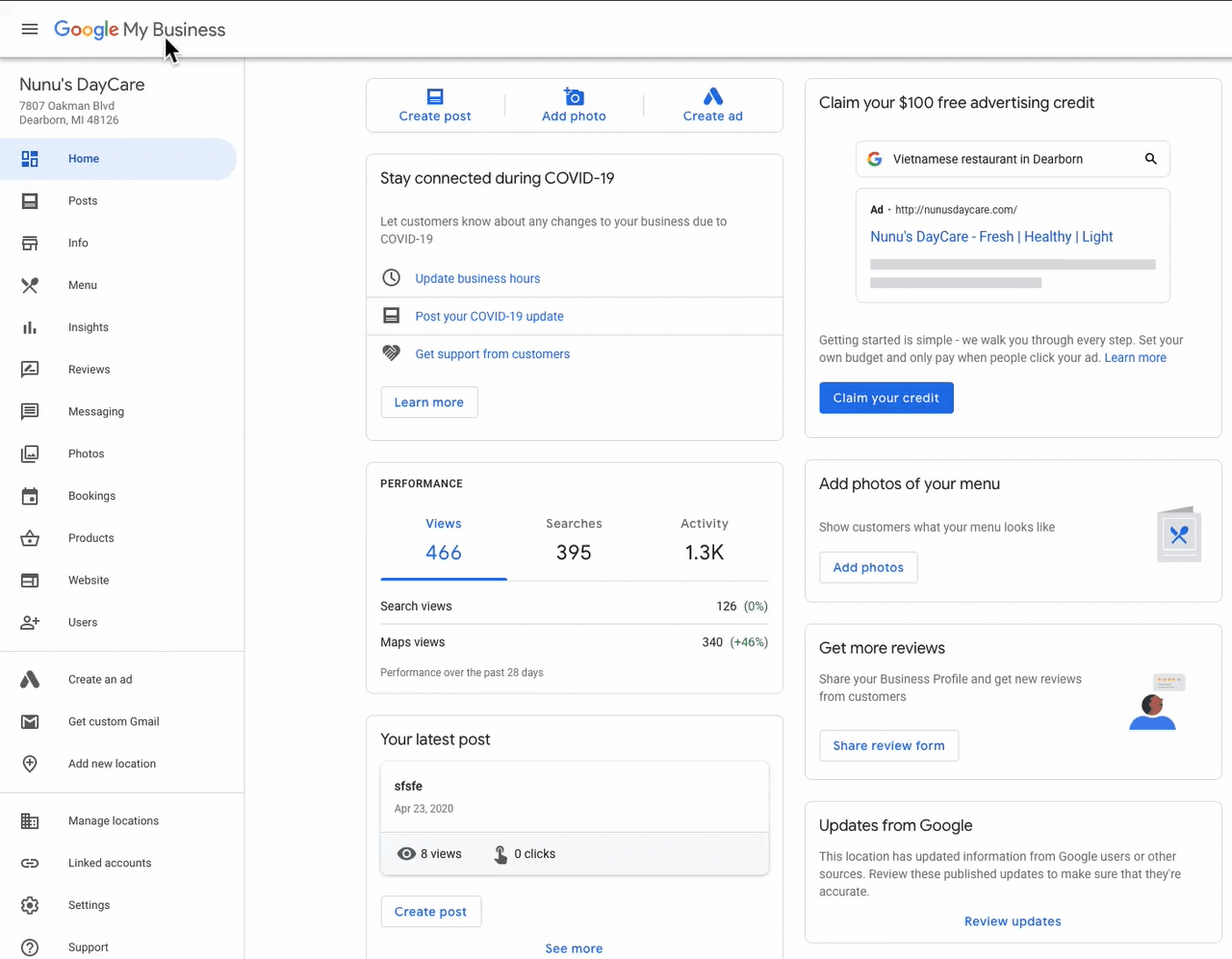Open Linked accounts in the sidebar

click(x=117, y=864)
